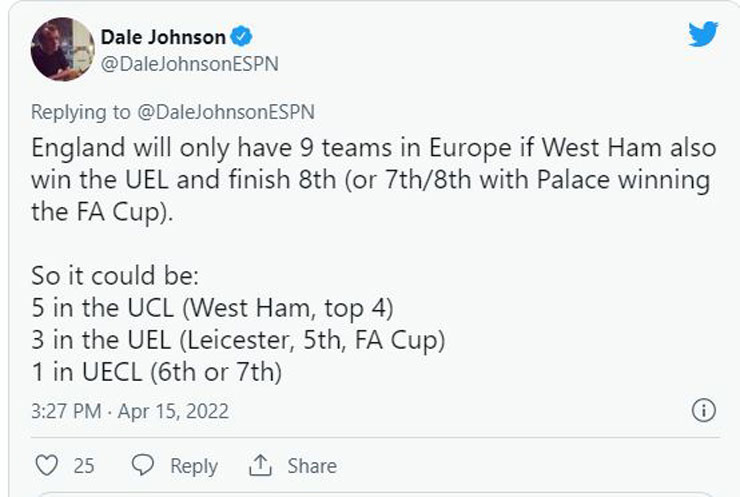Screen dimensions: 740x497
Task: Open the tweet info circle icon
Action: point(704,410)
